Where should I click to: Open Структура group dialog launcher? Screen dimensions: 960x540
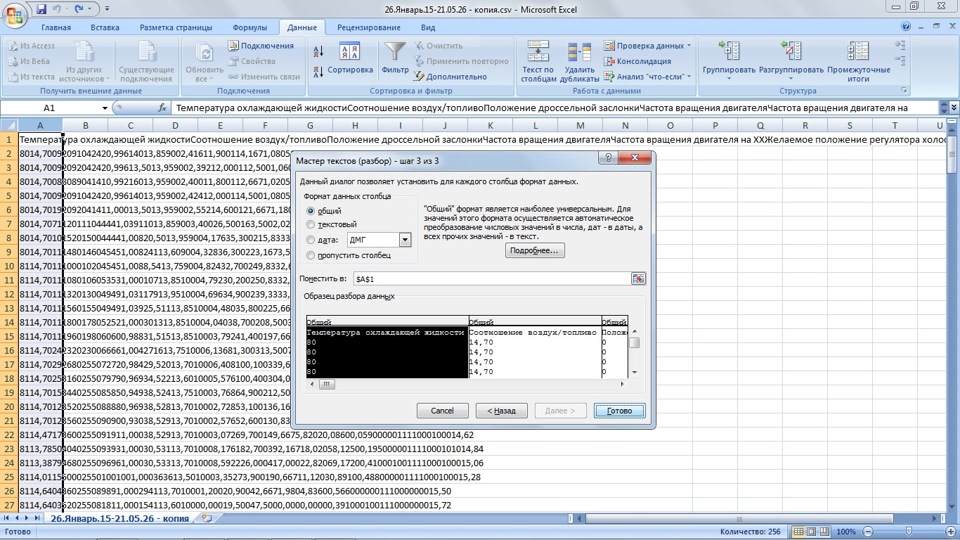[904, 91]
